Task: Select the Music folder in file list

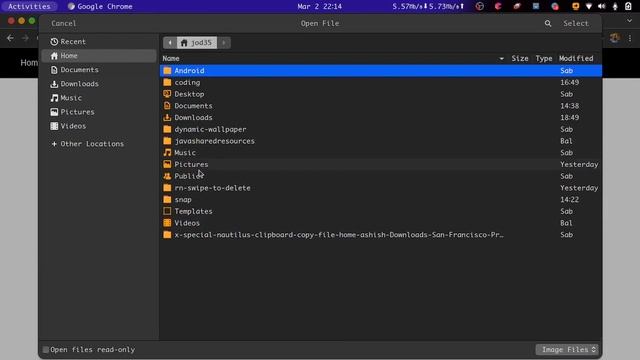Action: (381, 153)
